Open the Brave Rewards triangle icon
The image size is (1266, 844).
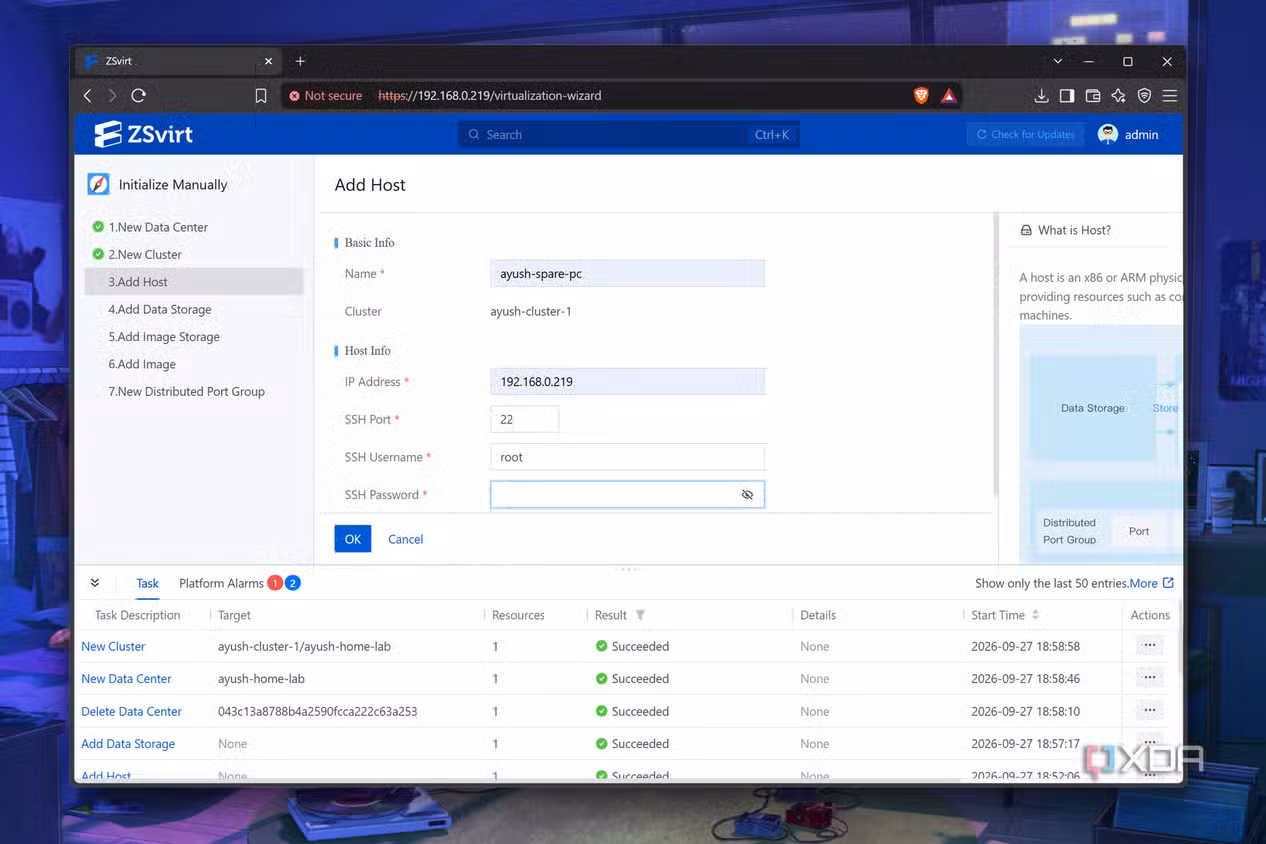(949, 96)
